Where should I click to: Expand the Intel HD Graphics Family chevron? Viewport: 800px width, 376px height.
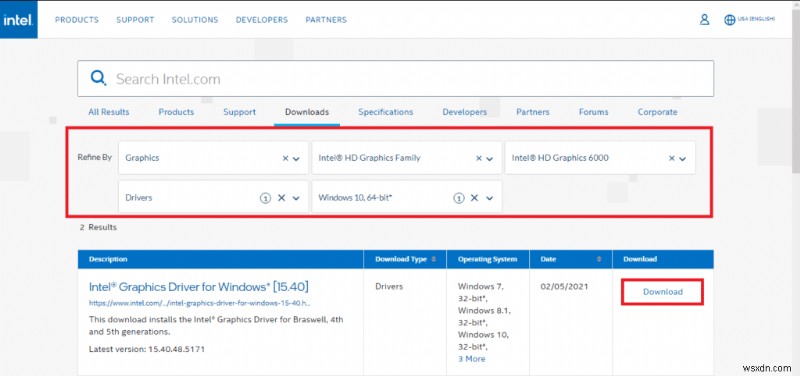coord(490,159)
